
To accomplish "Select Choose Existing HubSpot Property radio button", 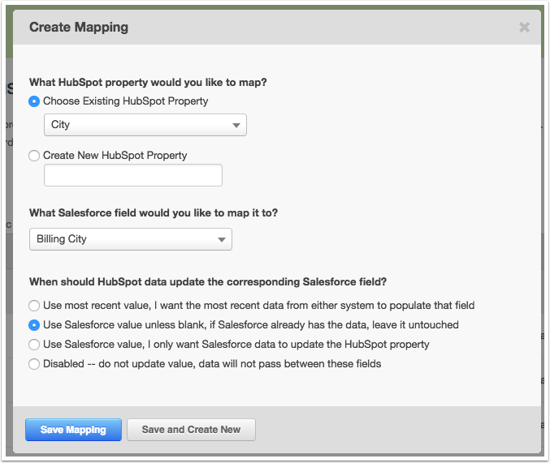I will 34,101.
